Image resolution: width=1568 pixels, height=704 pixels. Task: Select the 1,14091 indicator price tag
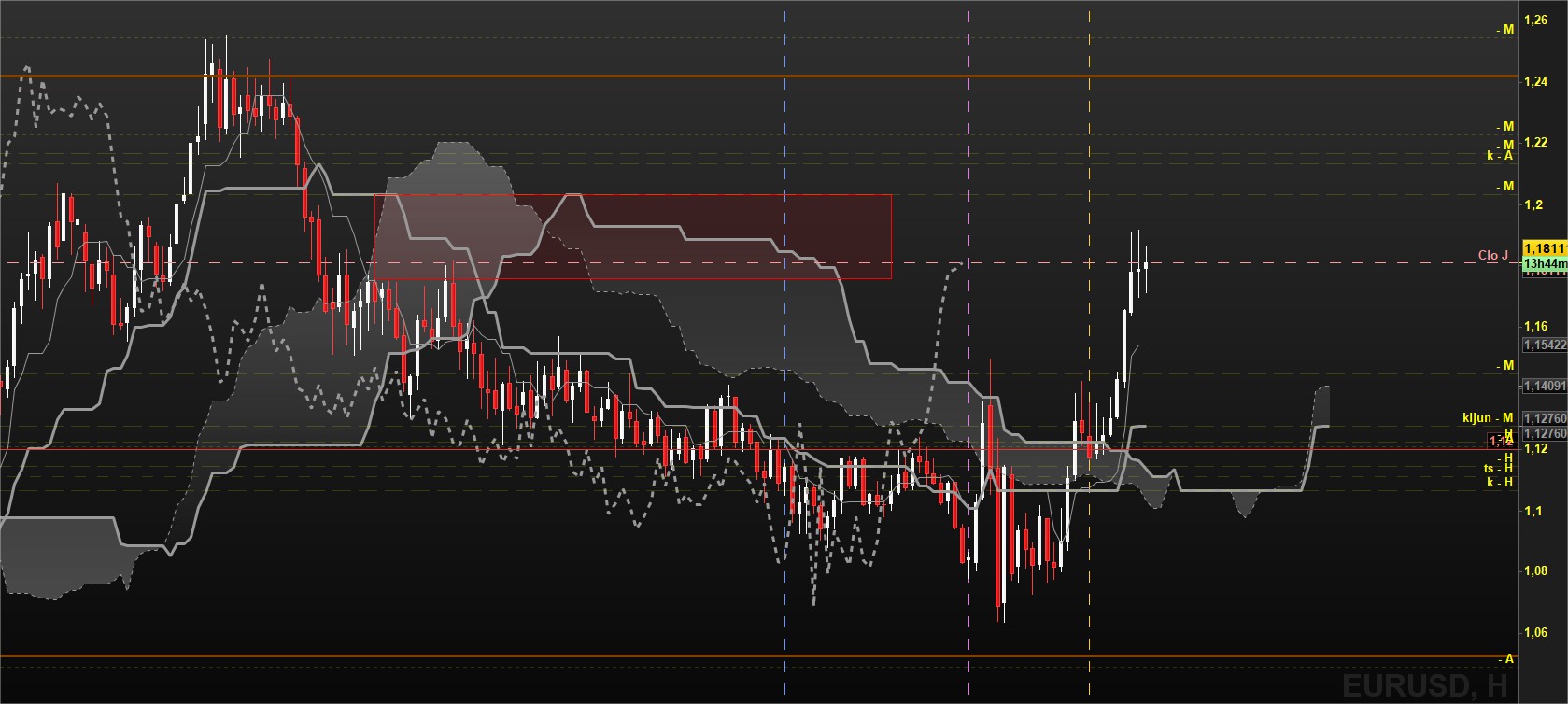point(1545,385)
